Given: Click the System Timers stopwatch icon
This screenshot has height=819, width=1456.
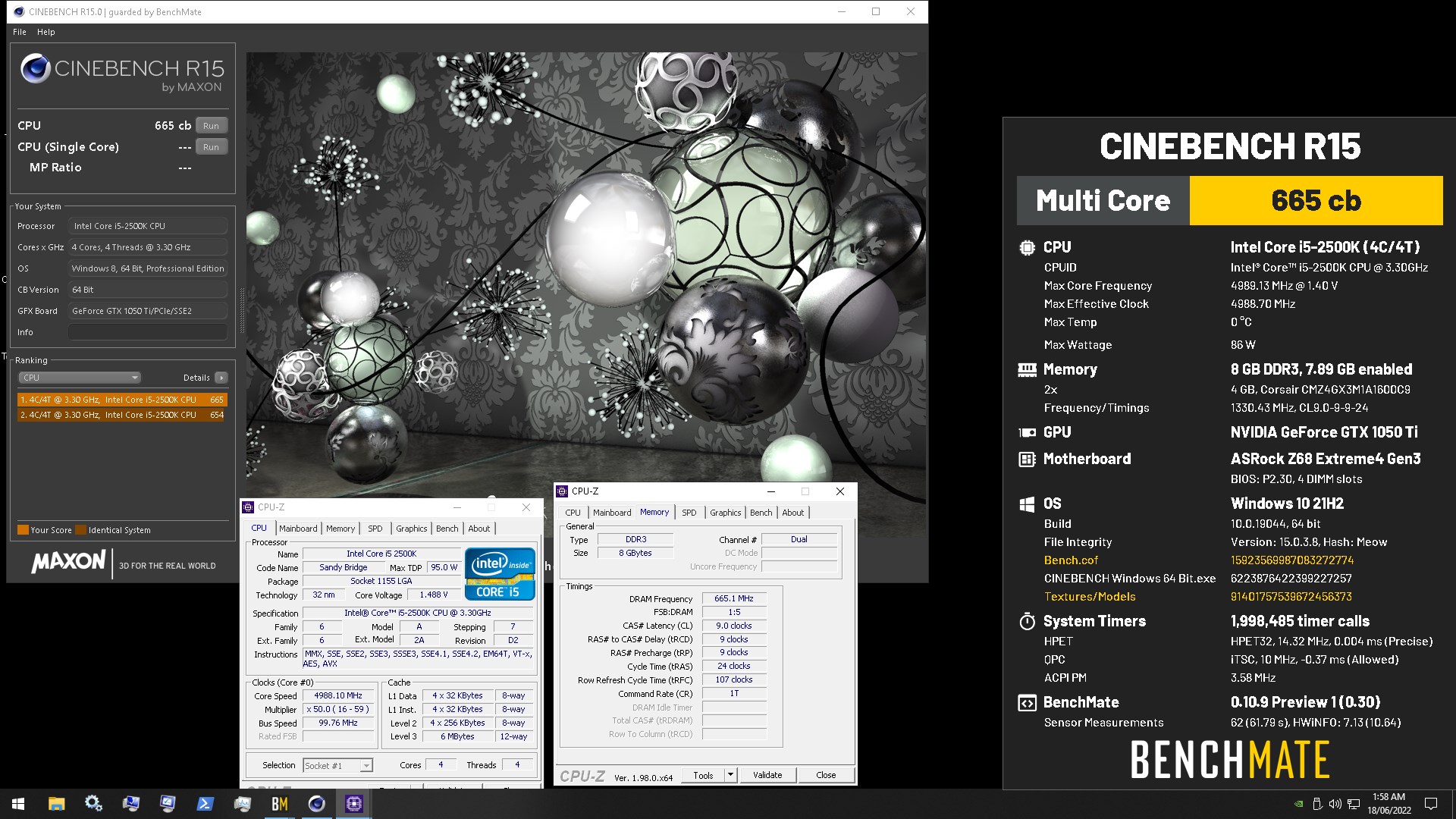Looking at the screenshot, I should (x=1027, y=621).
